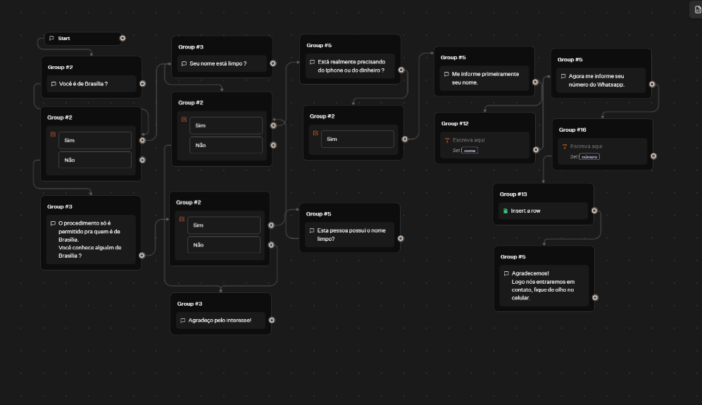702x405 pixels.
Task: Select the 'Agora me informe seu número do Whatsapp' message
Action: pyautogui.click(x=602, y=80)
